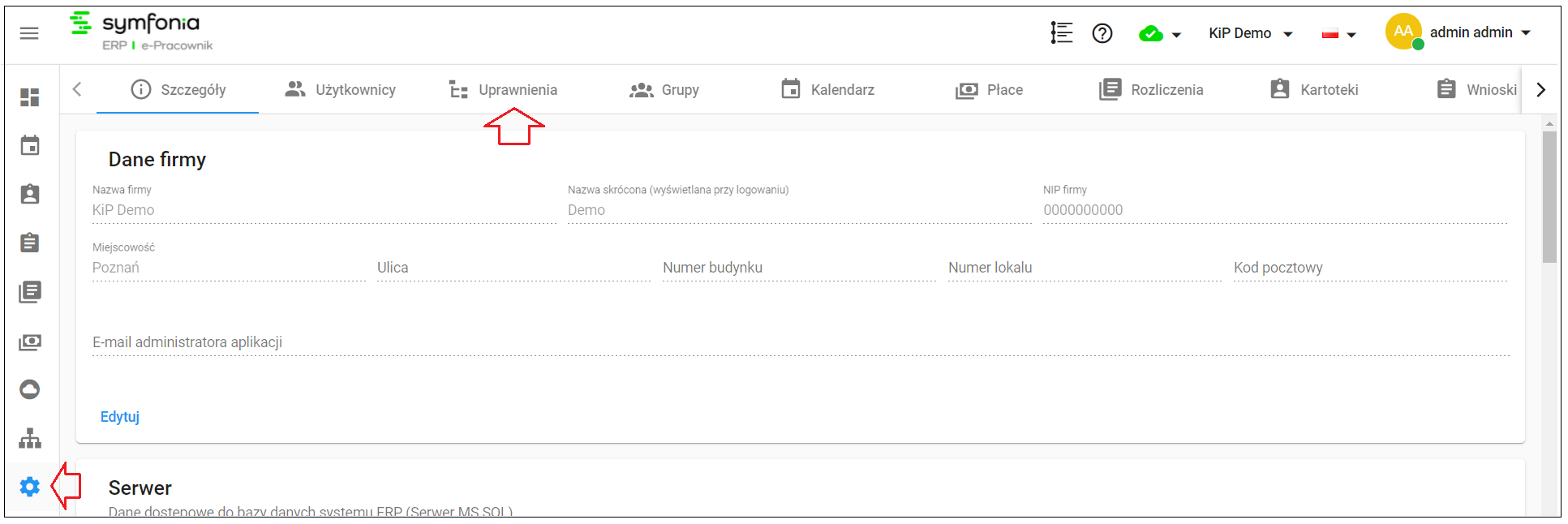1568x524 pixels.
Task: Click the vertical scrollbar thumb
Action: coord(1549,197)
